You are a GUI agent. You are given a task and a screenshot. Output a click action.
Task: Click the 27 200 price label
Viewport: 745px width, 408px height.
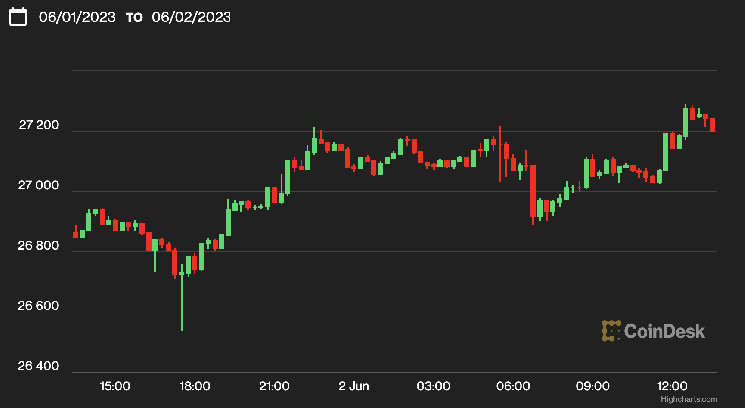coord(38,127)
